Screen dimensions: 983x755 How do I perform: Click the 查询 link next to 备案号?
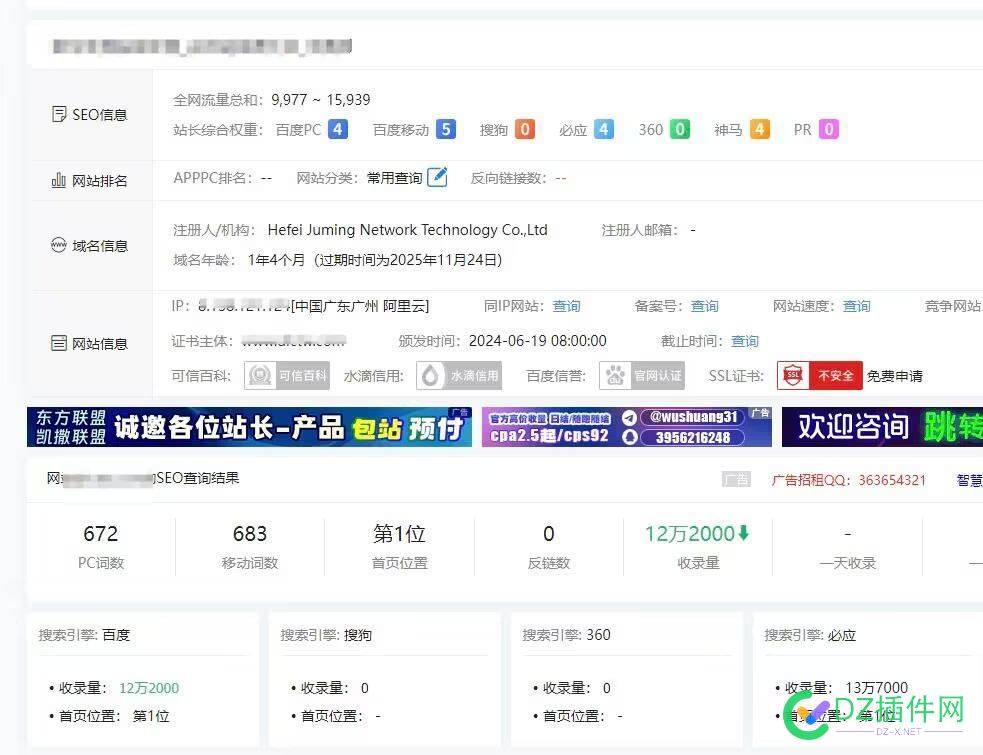coord(704,306)
